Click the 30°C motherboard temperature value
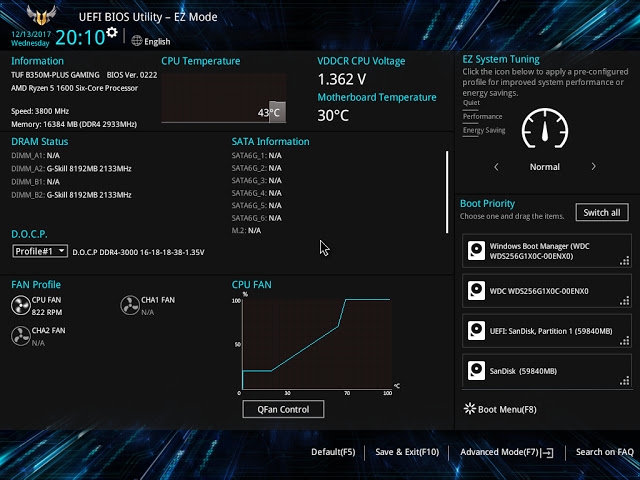The height and width of the screenshot is (480, 640). 333,116
